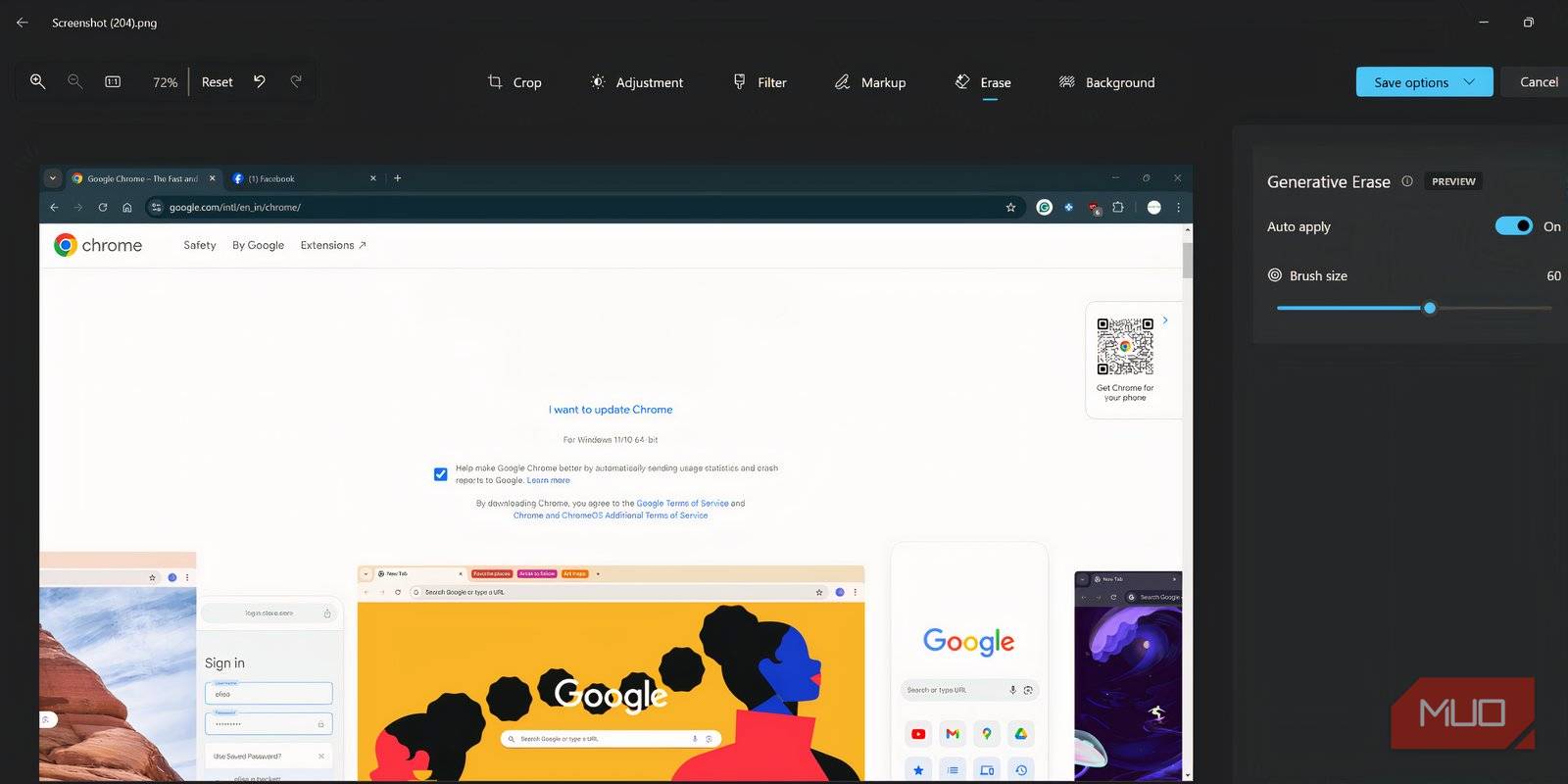Image resolution: width=1568 pixels, height=784 pixels.
Task: Click the zoom in magnifier icon
Action: 37,81
